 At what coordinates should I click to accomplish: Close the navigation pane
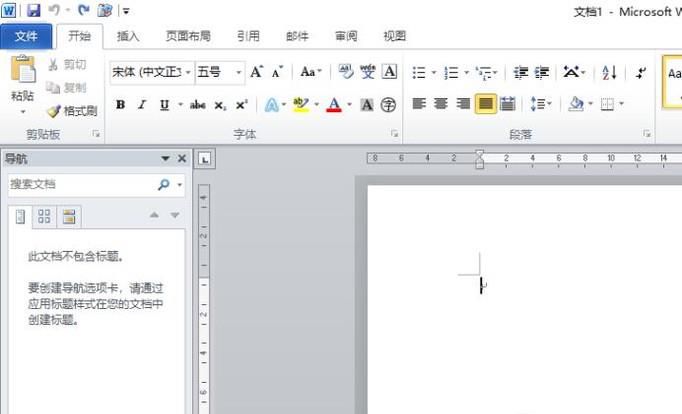tap(182, 158)
